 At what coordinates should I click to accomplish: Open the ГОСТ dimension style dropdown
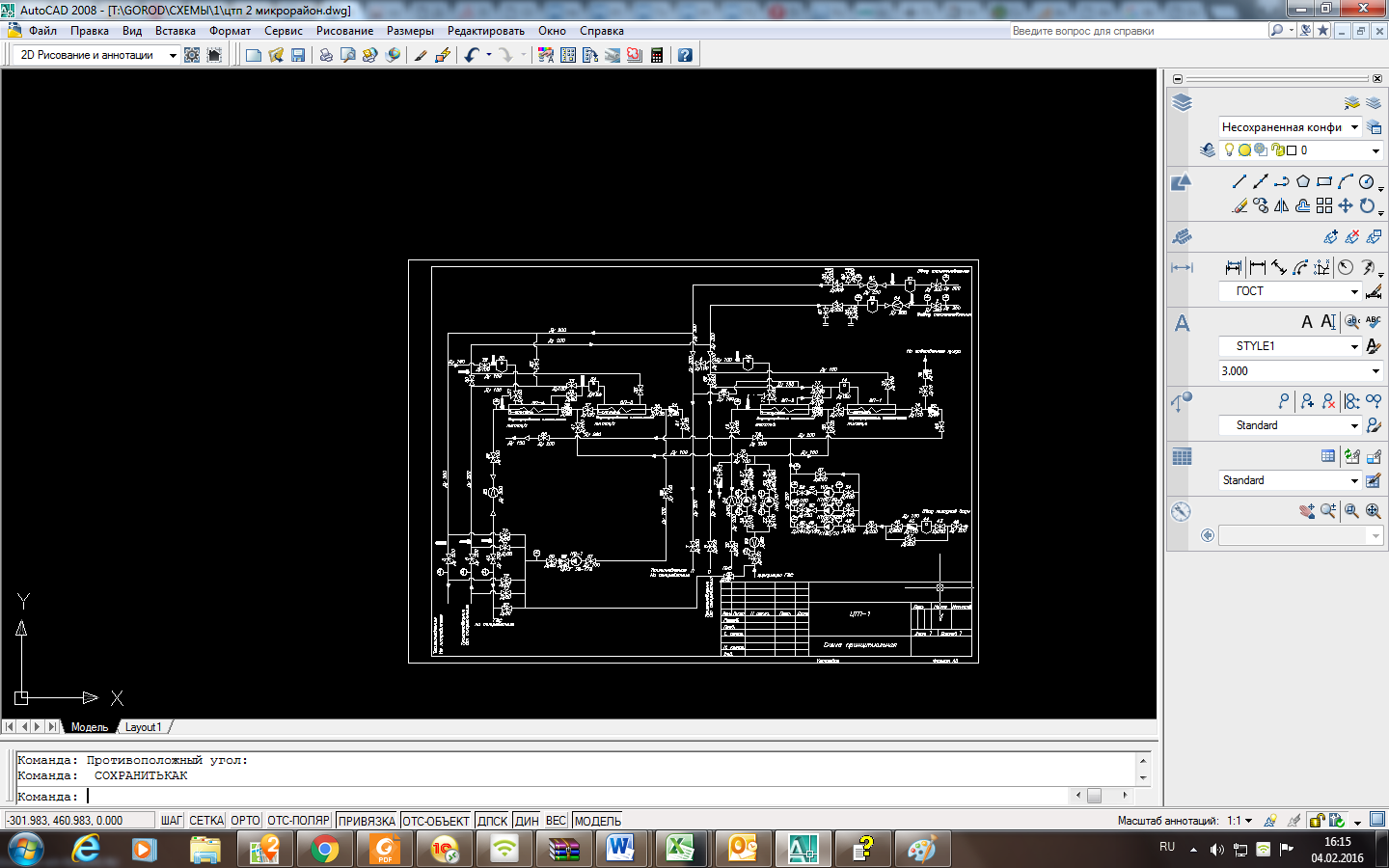pos(1290,291)
